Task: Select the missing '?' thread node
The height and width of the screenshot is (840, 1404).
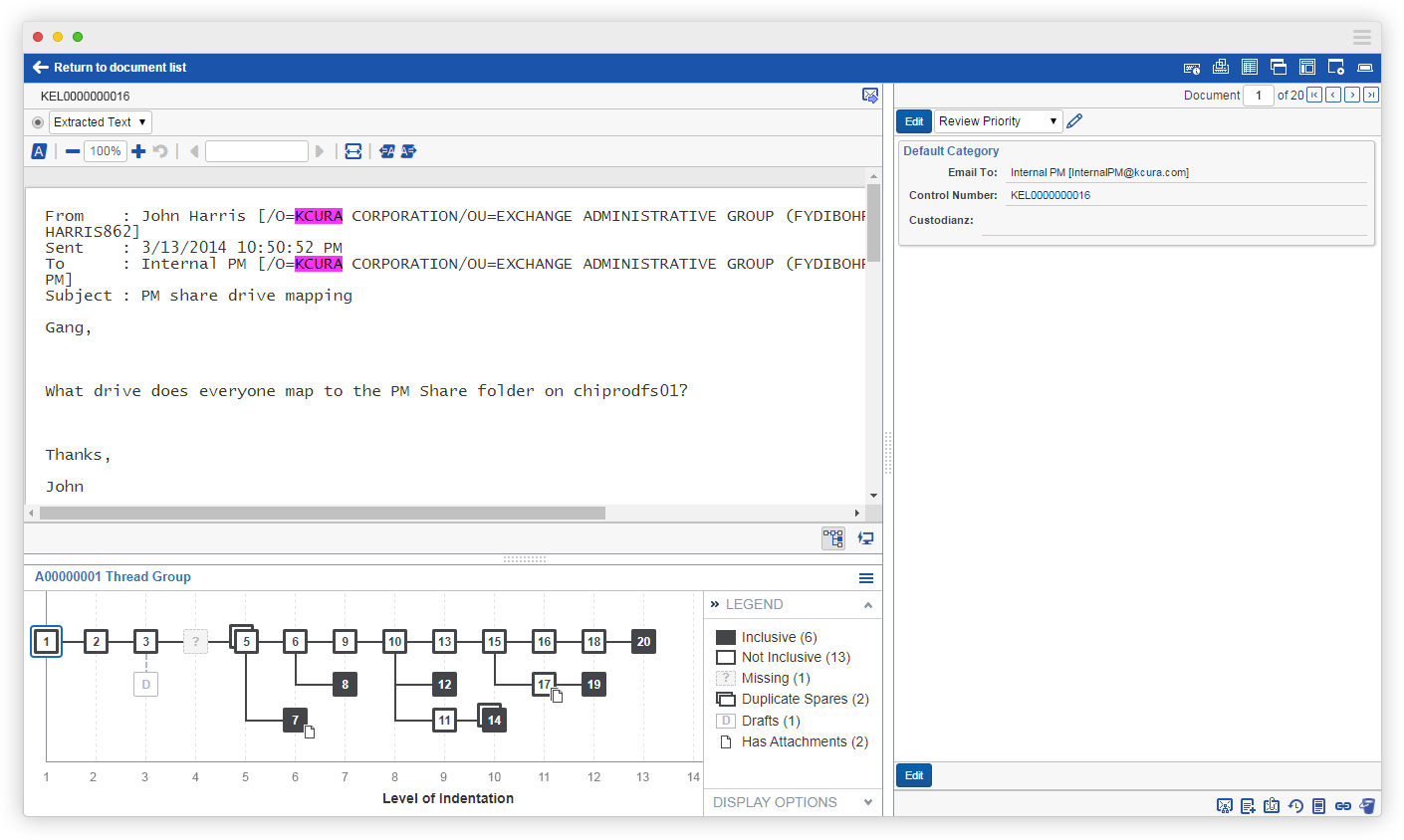Action: coord(195,642)
